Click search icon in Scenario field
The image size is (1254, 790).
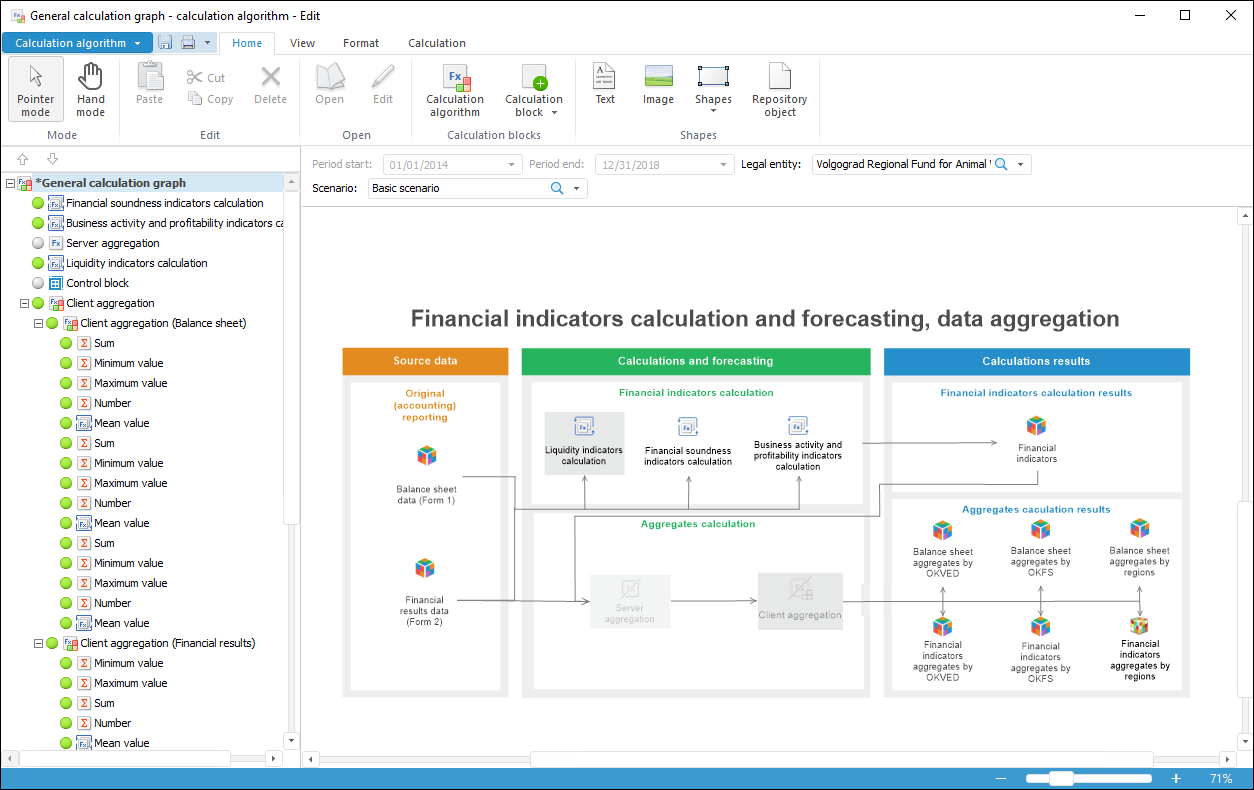point(558,188)
